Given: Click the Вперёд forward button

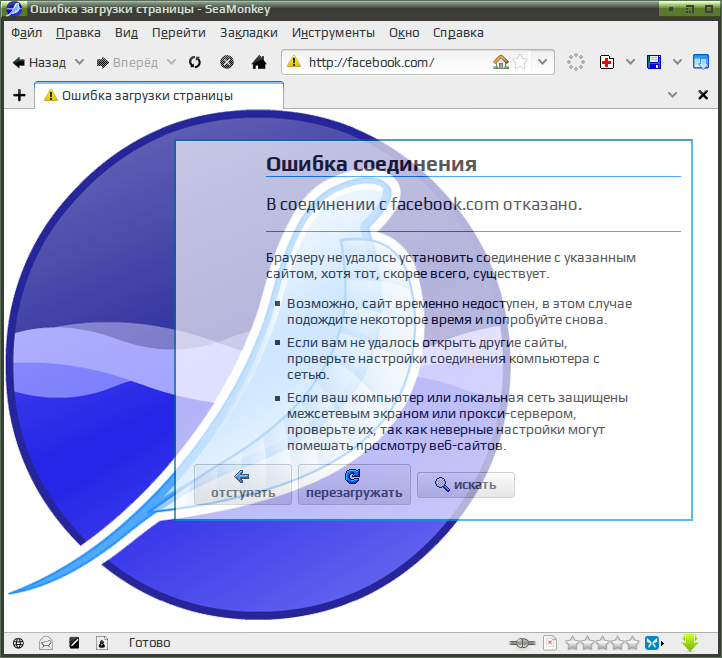Looking at the screenshot, I should point(127,62).
